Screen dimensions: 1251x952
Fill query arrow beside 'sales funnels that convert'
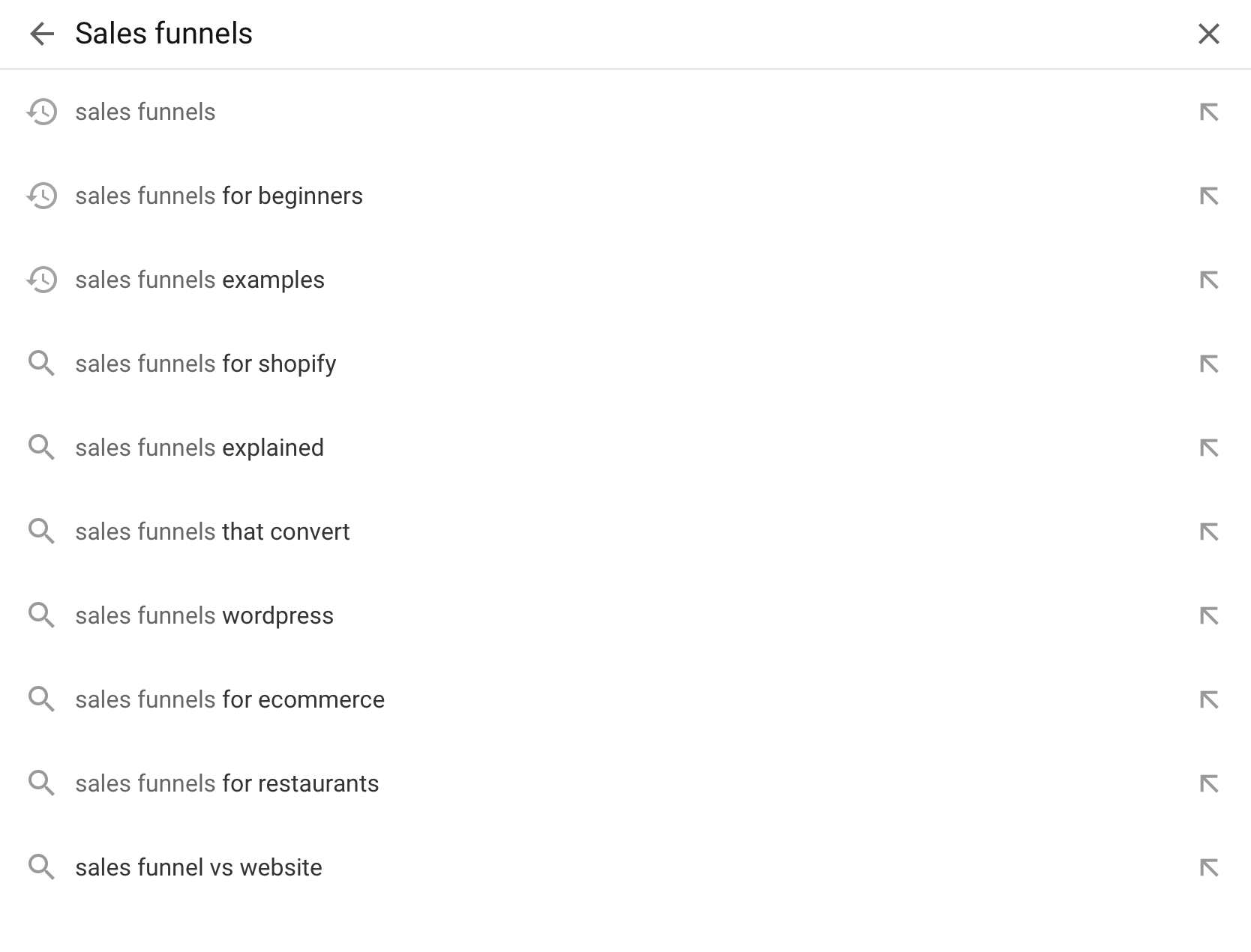pos(1208,532)
